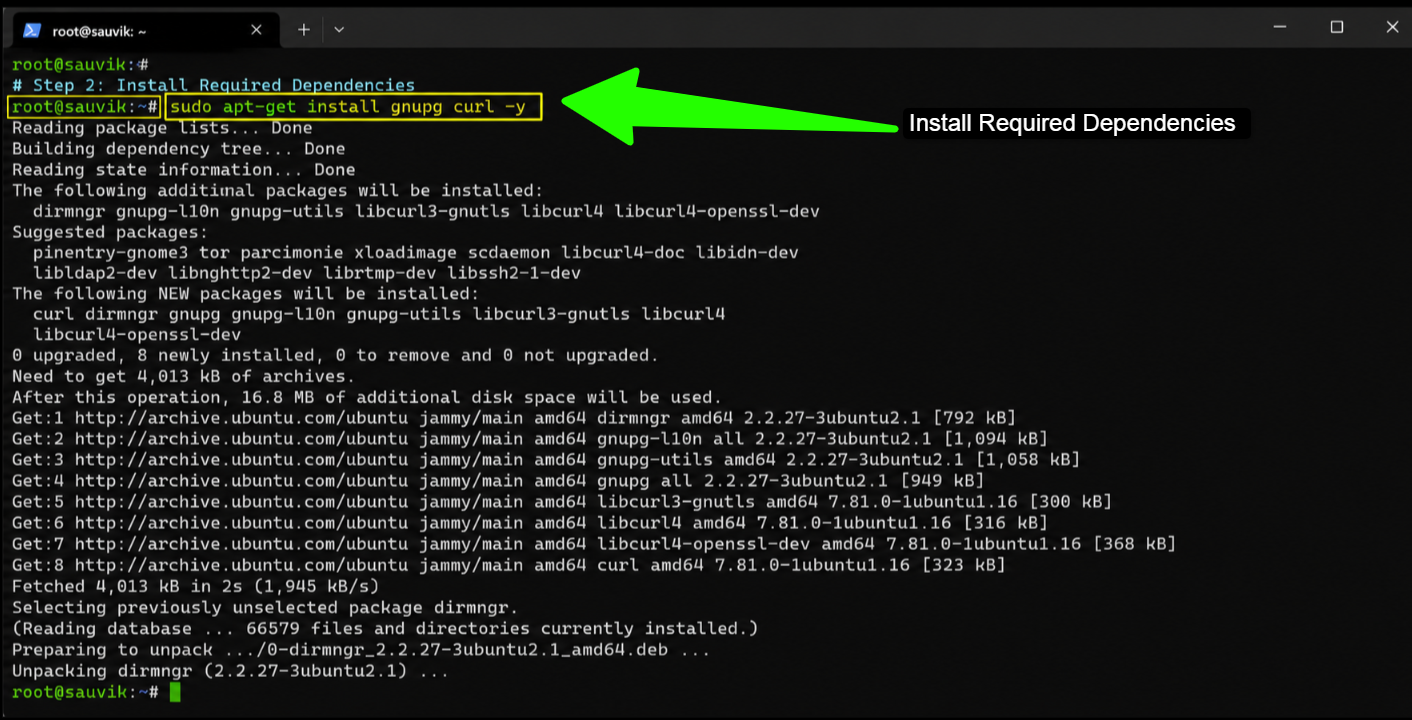Click the 'Get:5' libcurl3-gnutls download line
This screenshot has width=1412, height=720.
coord(562,502)
